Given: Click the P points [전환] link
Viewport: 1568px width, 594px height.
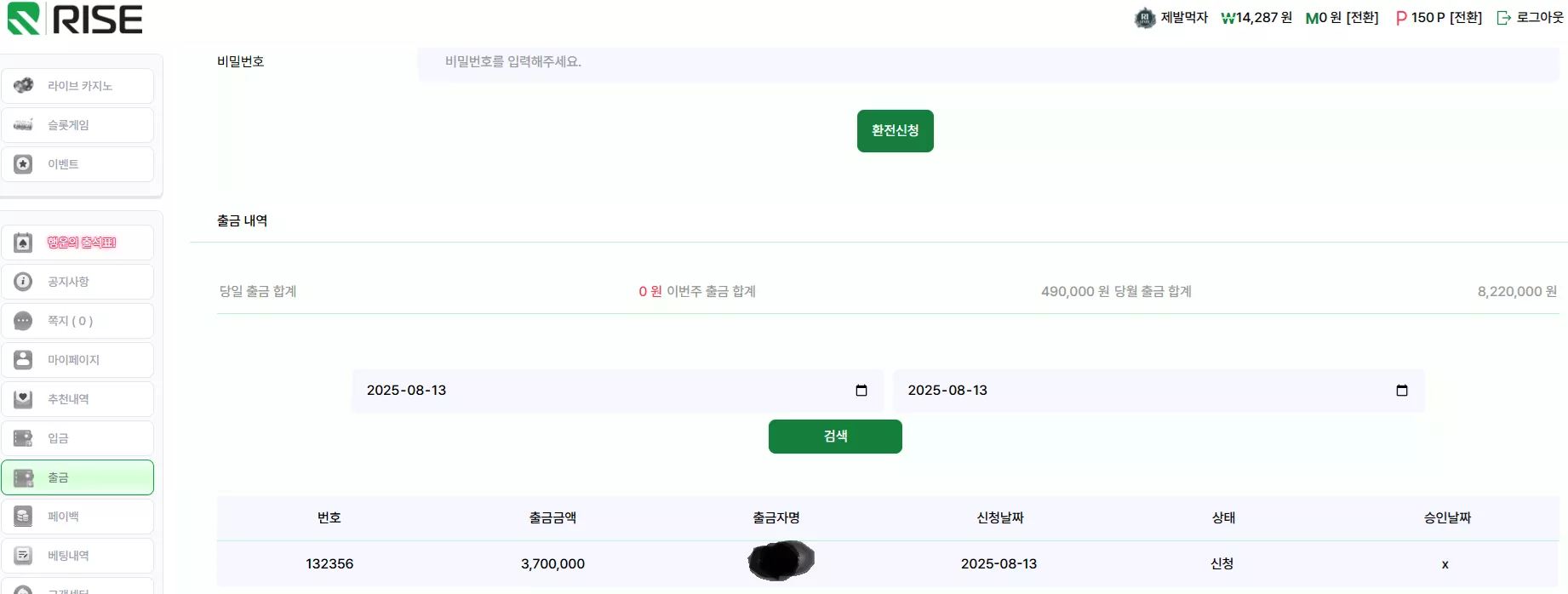Looking at the screenshot, I should 1466,17.
